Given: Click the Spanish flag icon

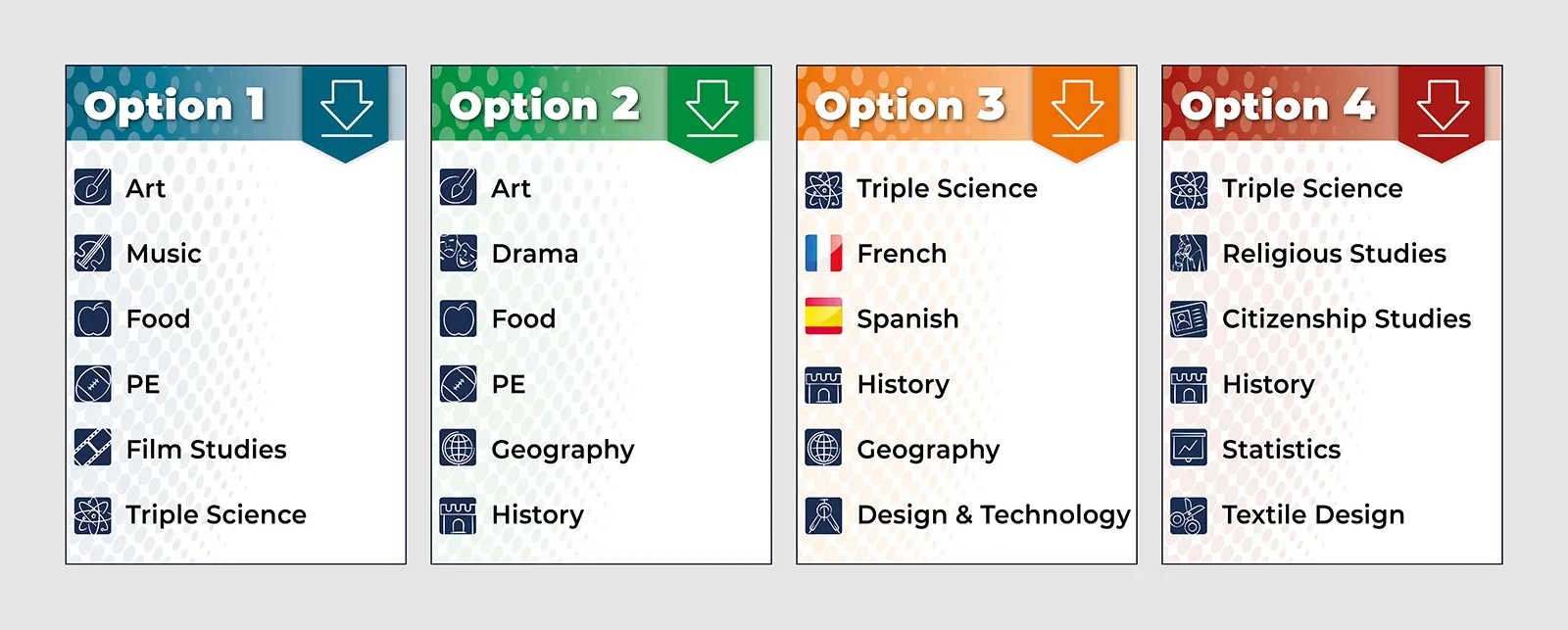Looking at the screenshot, I should point(823,317).
